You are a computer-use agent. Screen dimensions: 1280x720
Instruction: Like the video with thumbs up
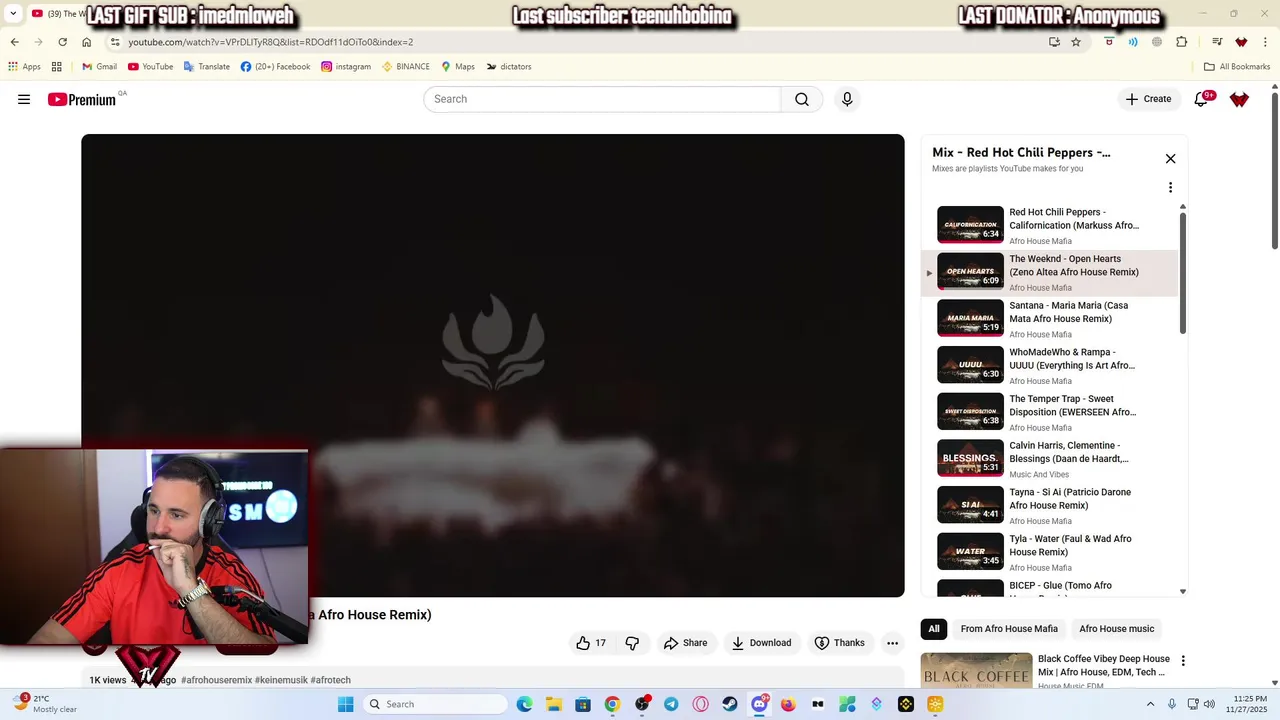coord(591,643)
